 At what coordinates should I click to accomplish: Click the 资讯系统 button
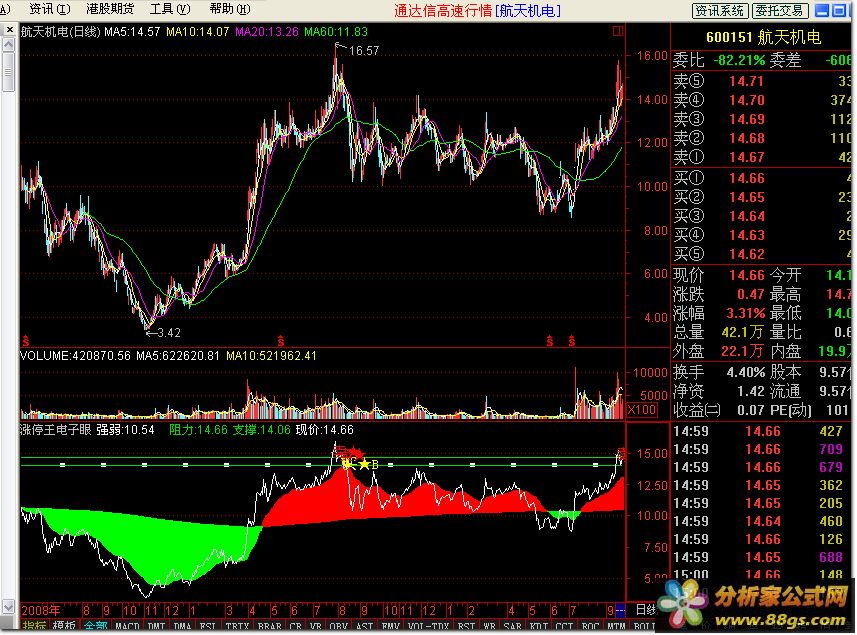720,10
